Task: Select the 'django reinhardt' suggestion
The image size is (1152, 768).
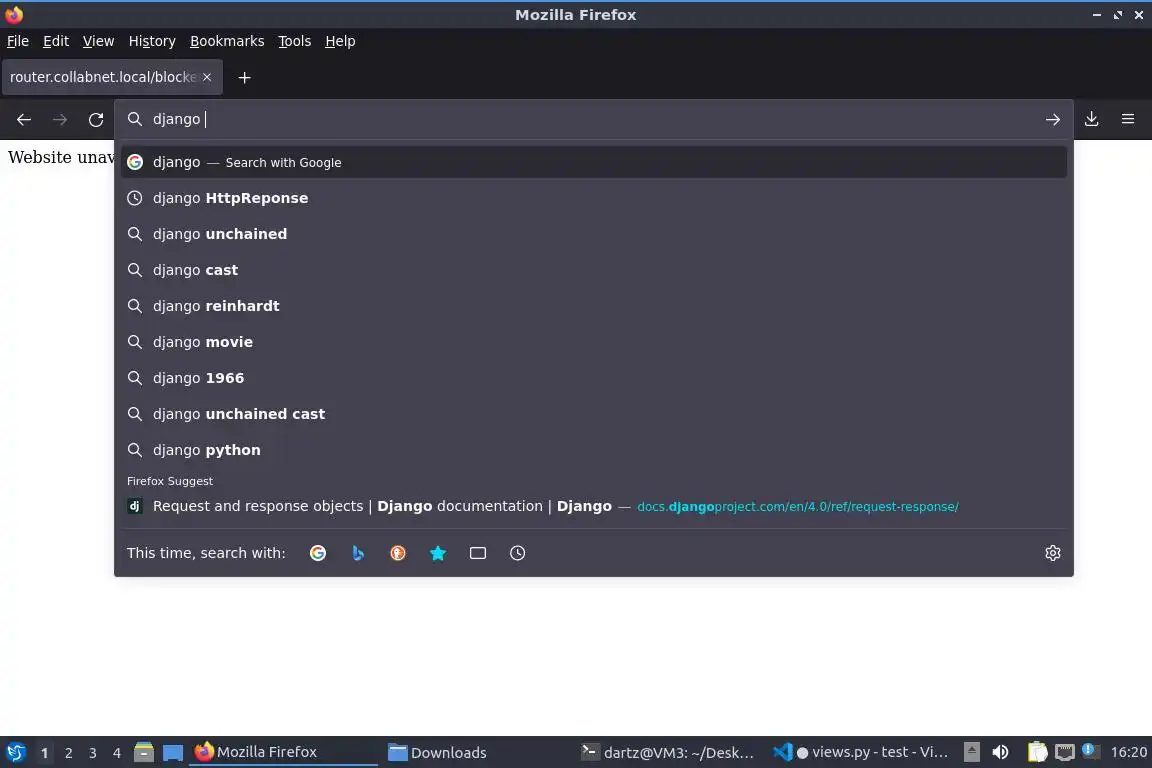Action: click(x=594, y=306)
